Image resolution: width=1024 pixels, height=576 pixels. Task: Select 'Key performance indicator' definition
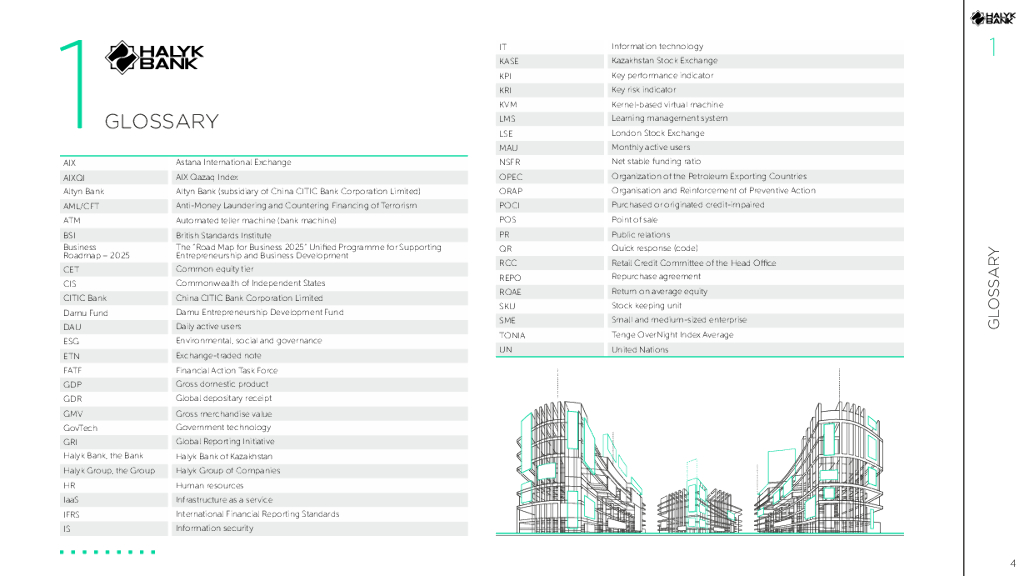pos(662,76)
